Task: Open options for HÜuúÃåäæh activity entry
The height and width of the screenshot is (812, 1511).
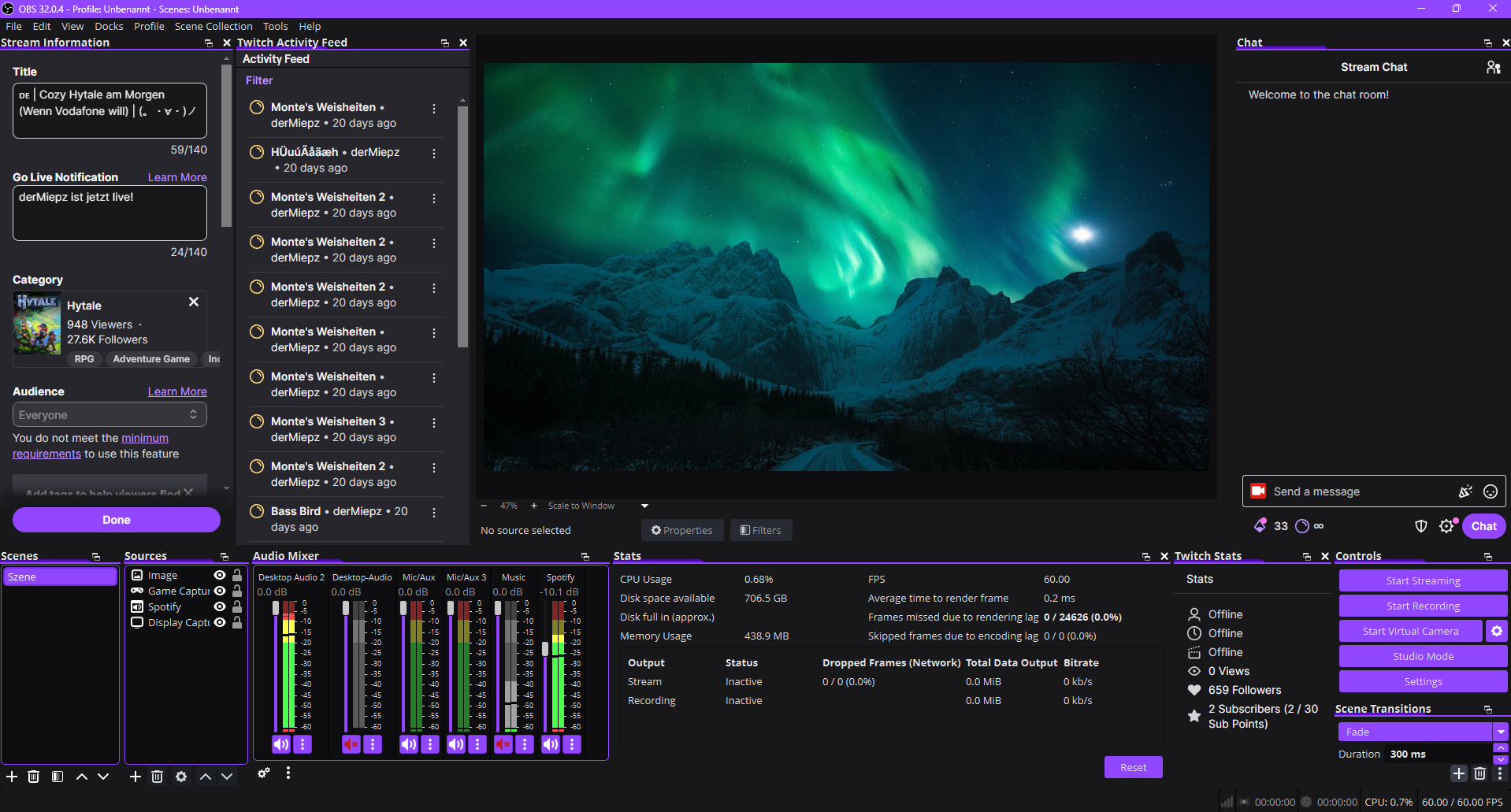Action: click(x=434, y=154)
